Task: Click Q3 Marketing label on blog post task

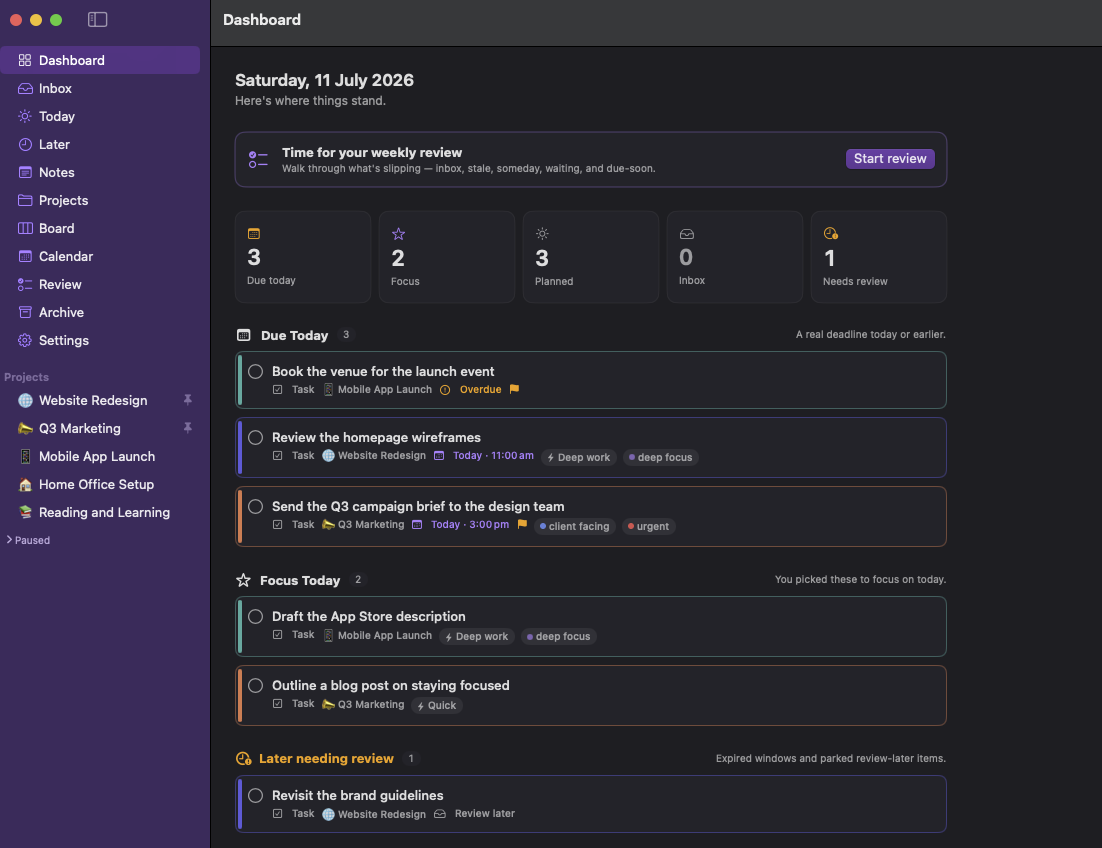Action: [x=371, y=704]
